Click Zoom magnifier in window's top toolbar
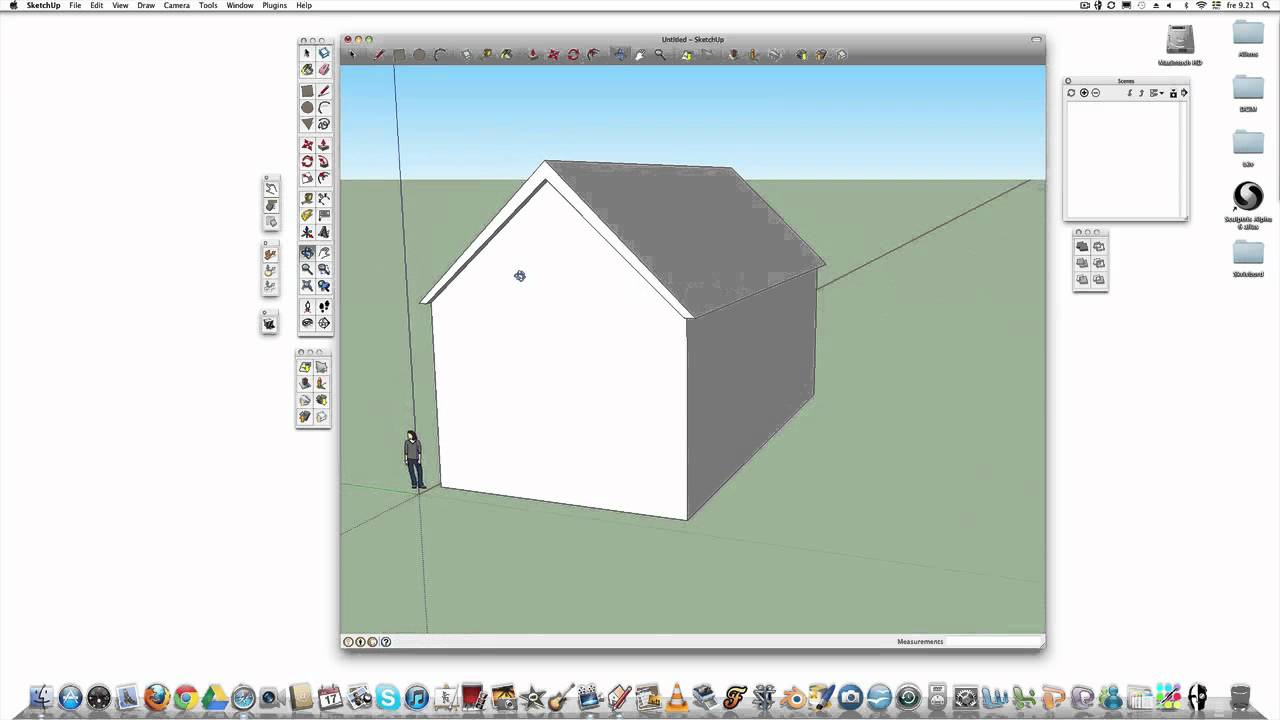 660,54
